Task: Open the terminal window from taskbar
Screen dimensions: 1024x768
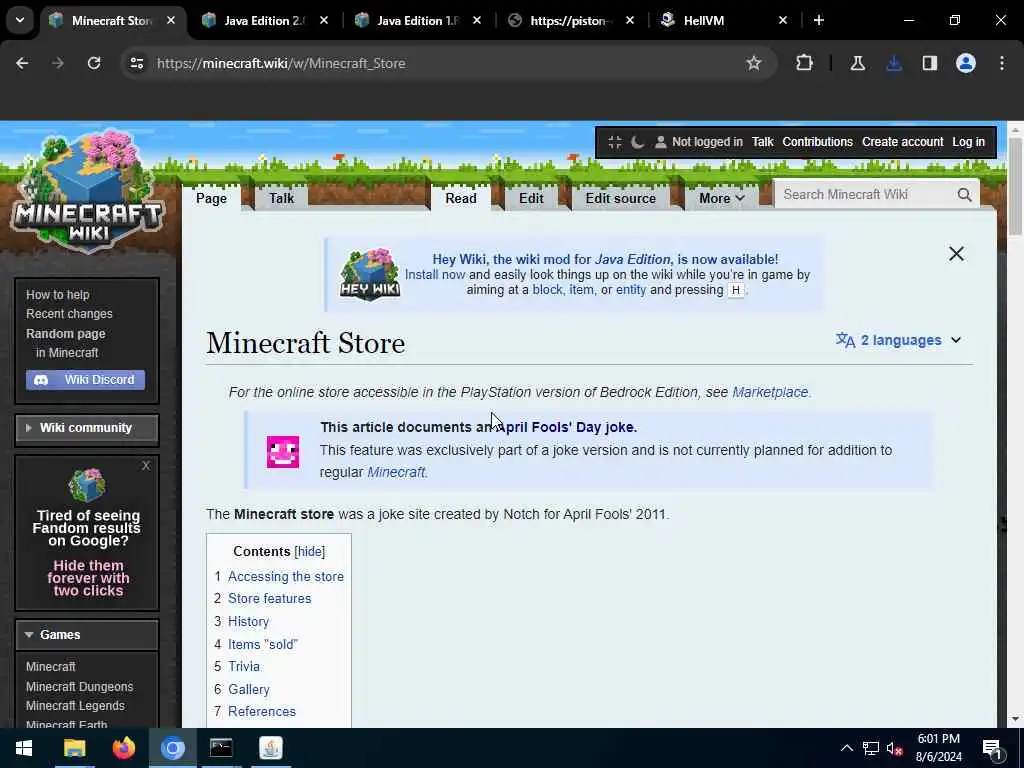Action: (221, 748)
